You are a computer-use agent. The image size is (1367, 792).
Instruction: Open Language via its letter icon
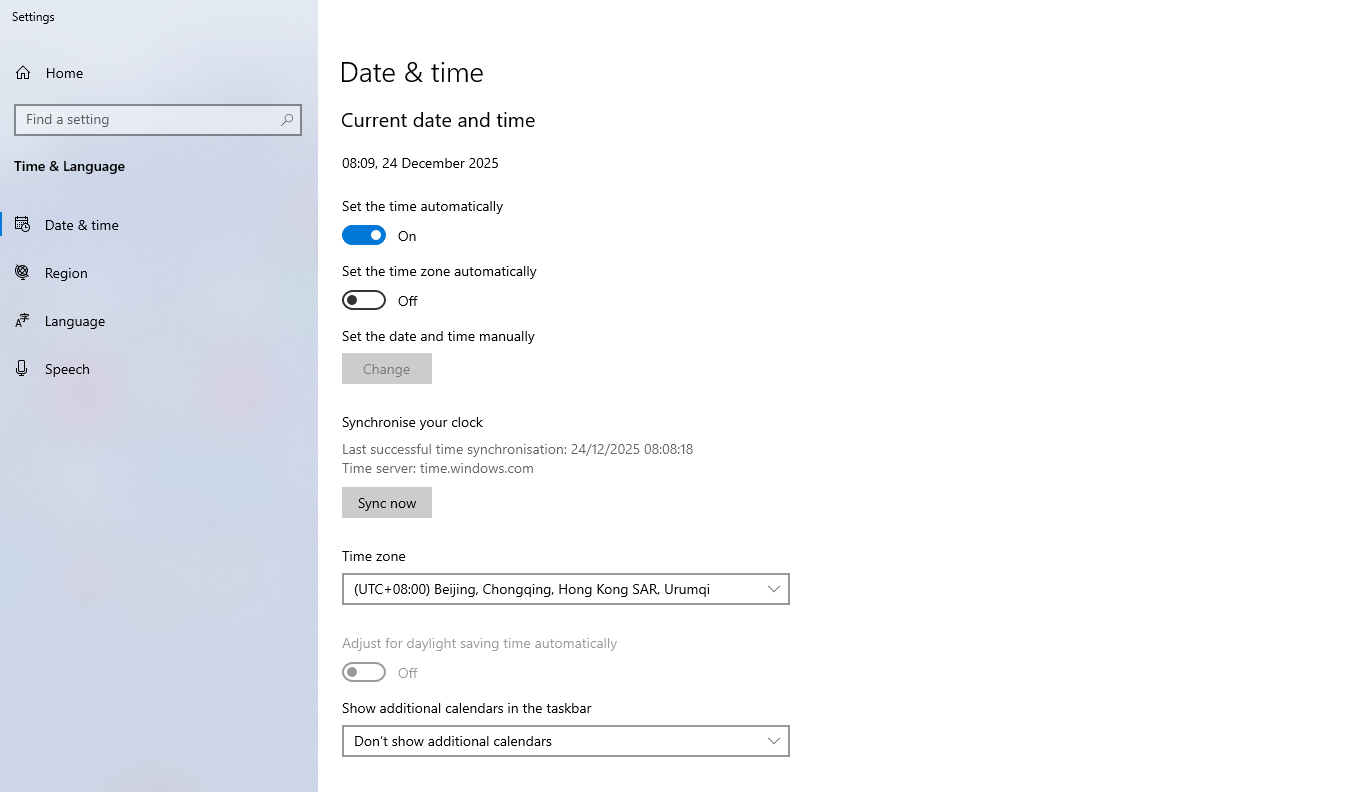point(22,321)
